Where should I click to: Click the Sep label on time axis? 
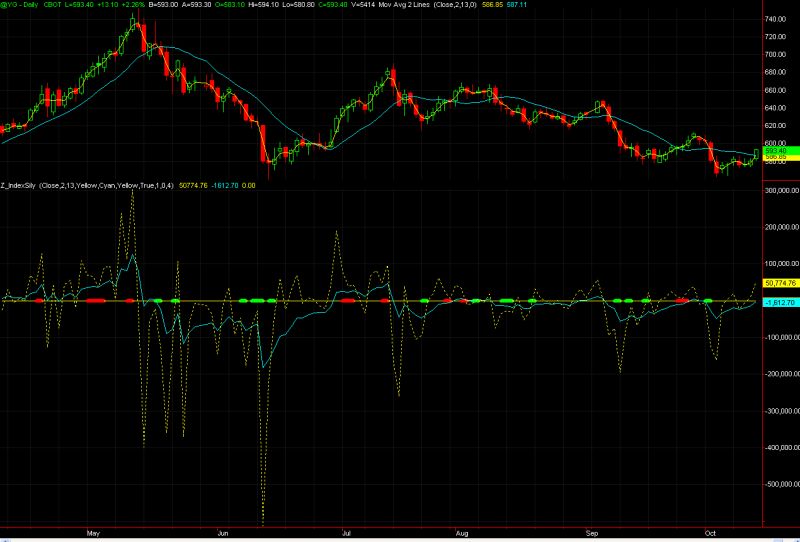pos(592,533)
